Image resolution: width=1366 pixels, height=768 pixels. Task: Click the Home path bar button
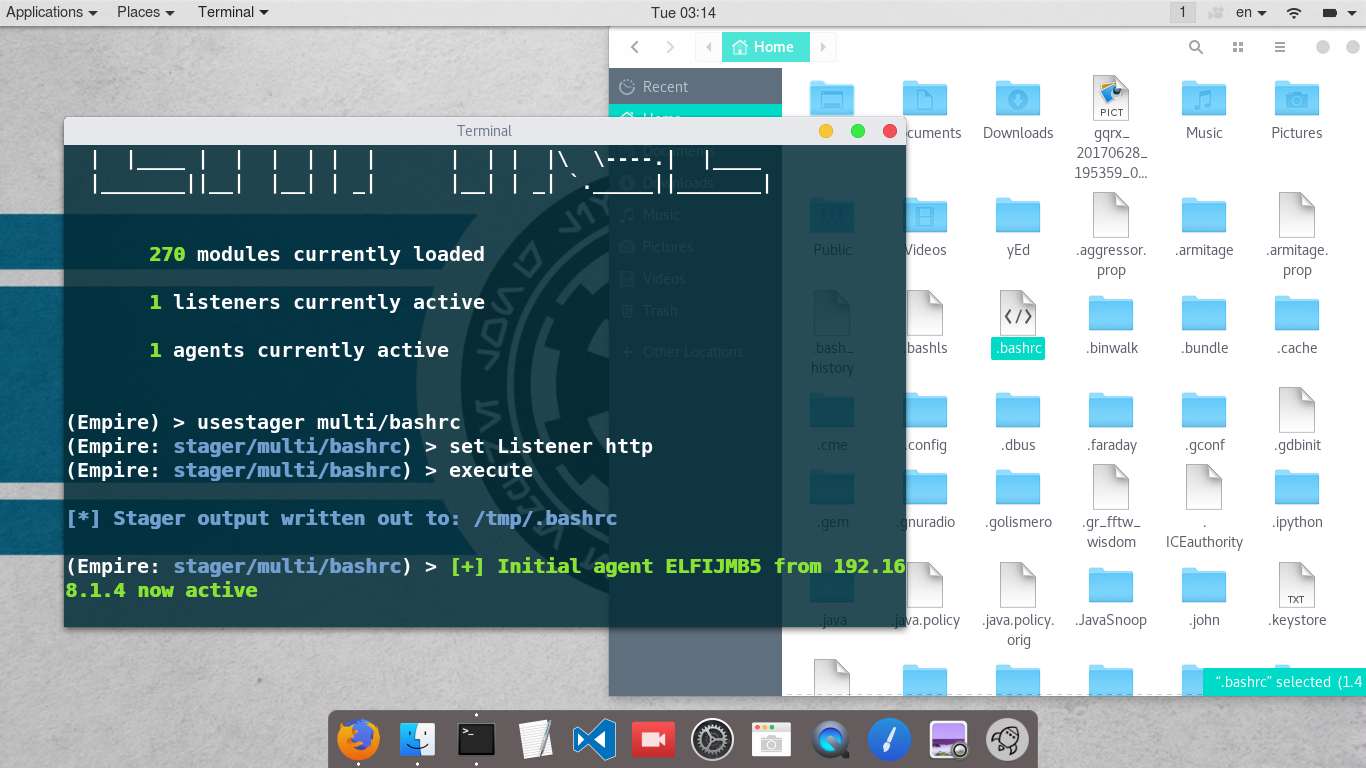[765, 47]
